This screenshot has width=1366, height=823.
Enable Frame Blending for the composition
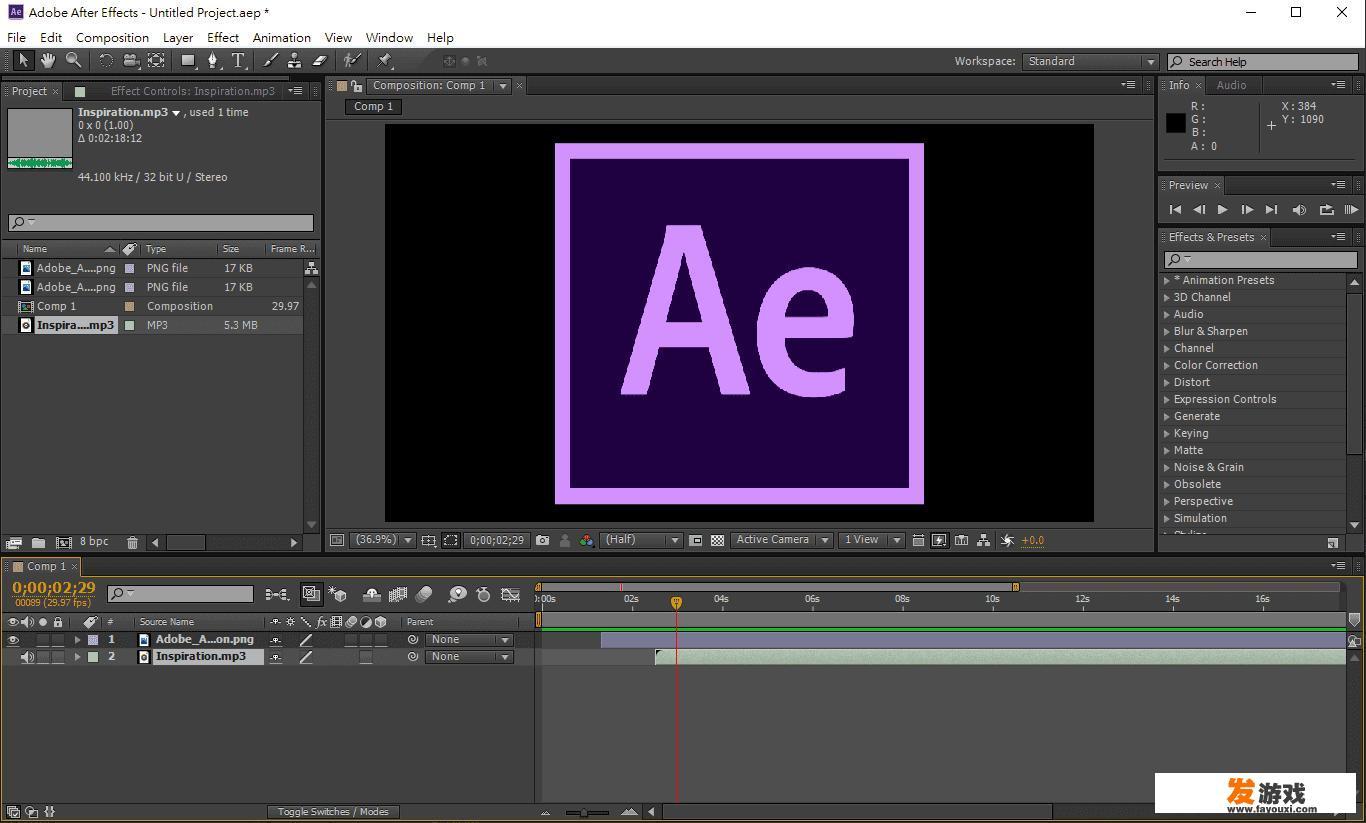397,594
